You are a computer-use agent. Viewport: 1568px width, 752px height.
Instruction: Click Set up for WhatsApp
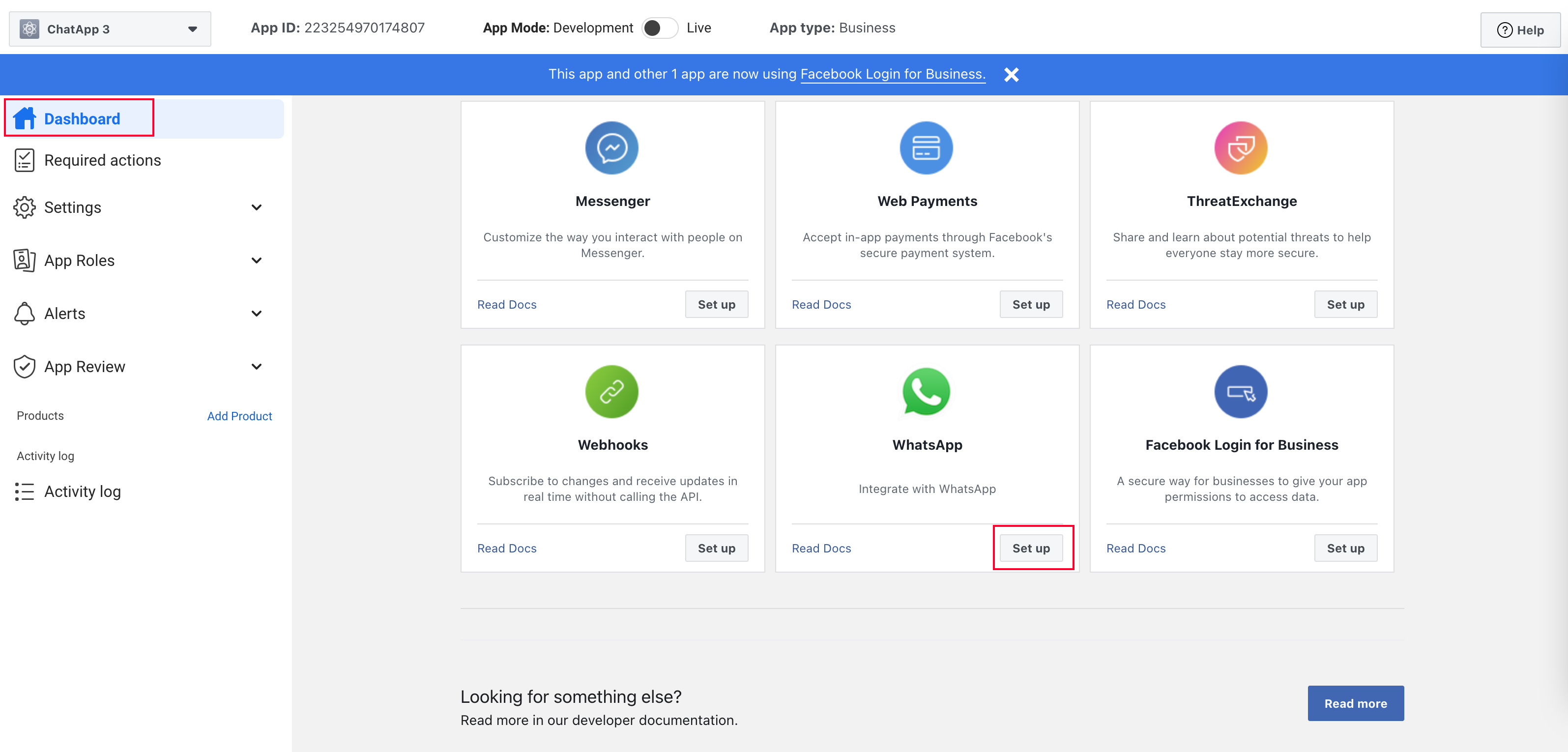tap(1031, 548)
